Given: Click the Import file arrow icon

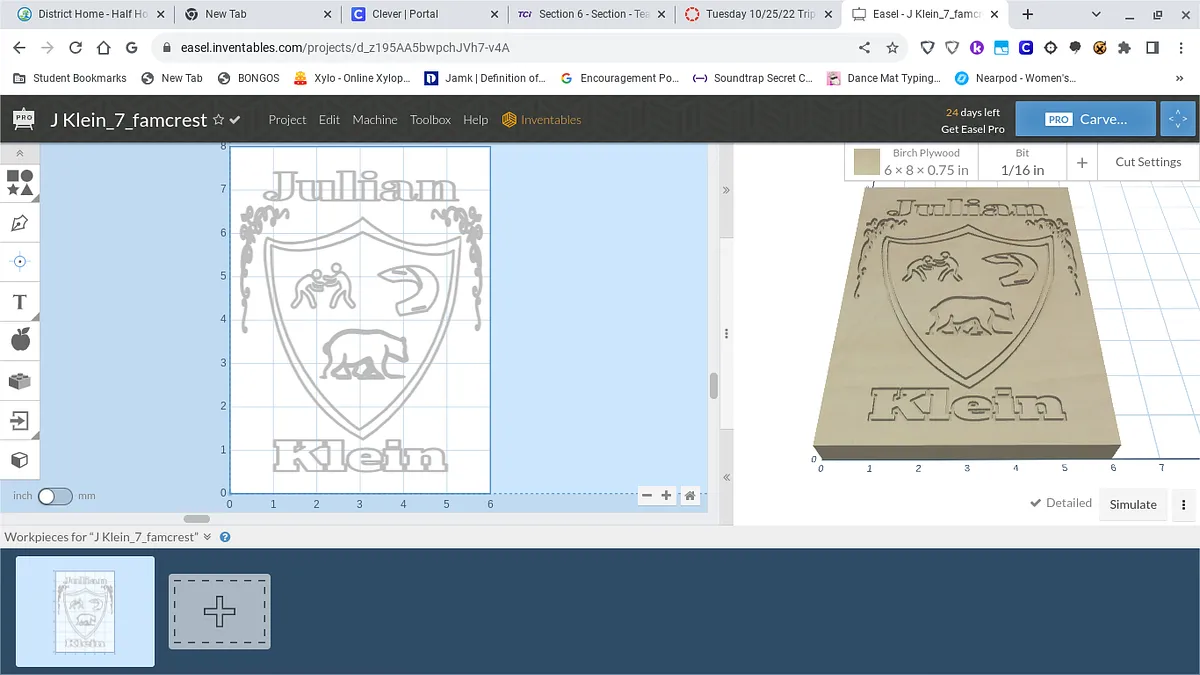Looking at the screenshot, I should click(20, 420).
